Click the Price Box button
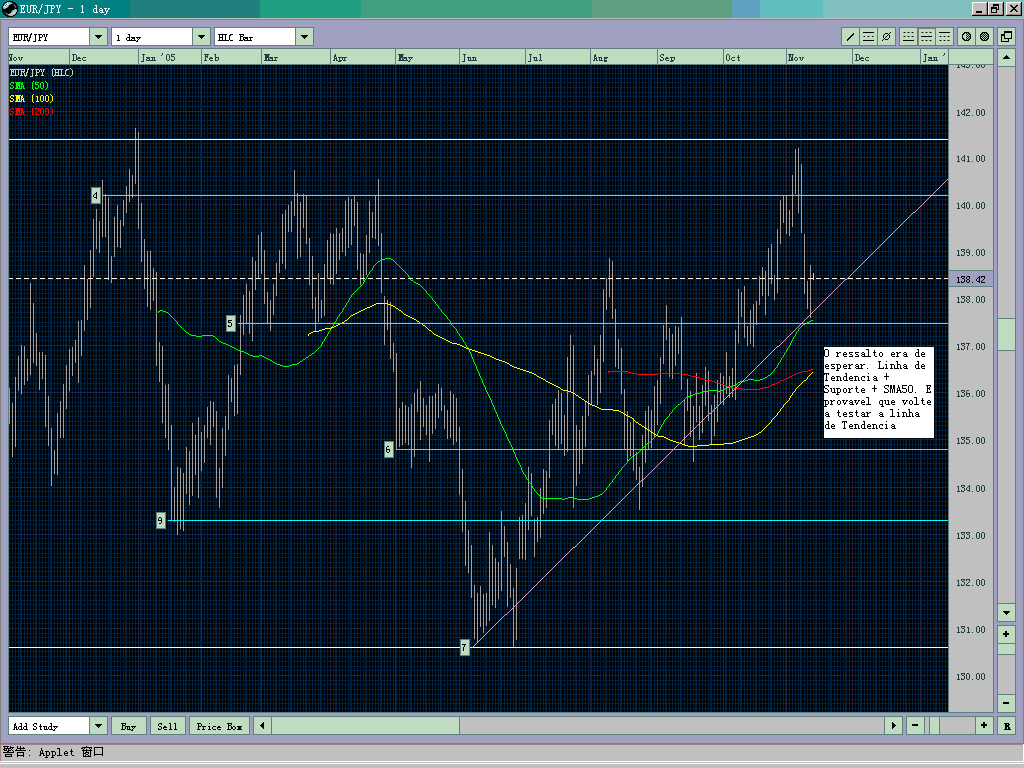The height and width of the screenshot is (768, 1024). (219, 726)
